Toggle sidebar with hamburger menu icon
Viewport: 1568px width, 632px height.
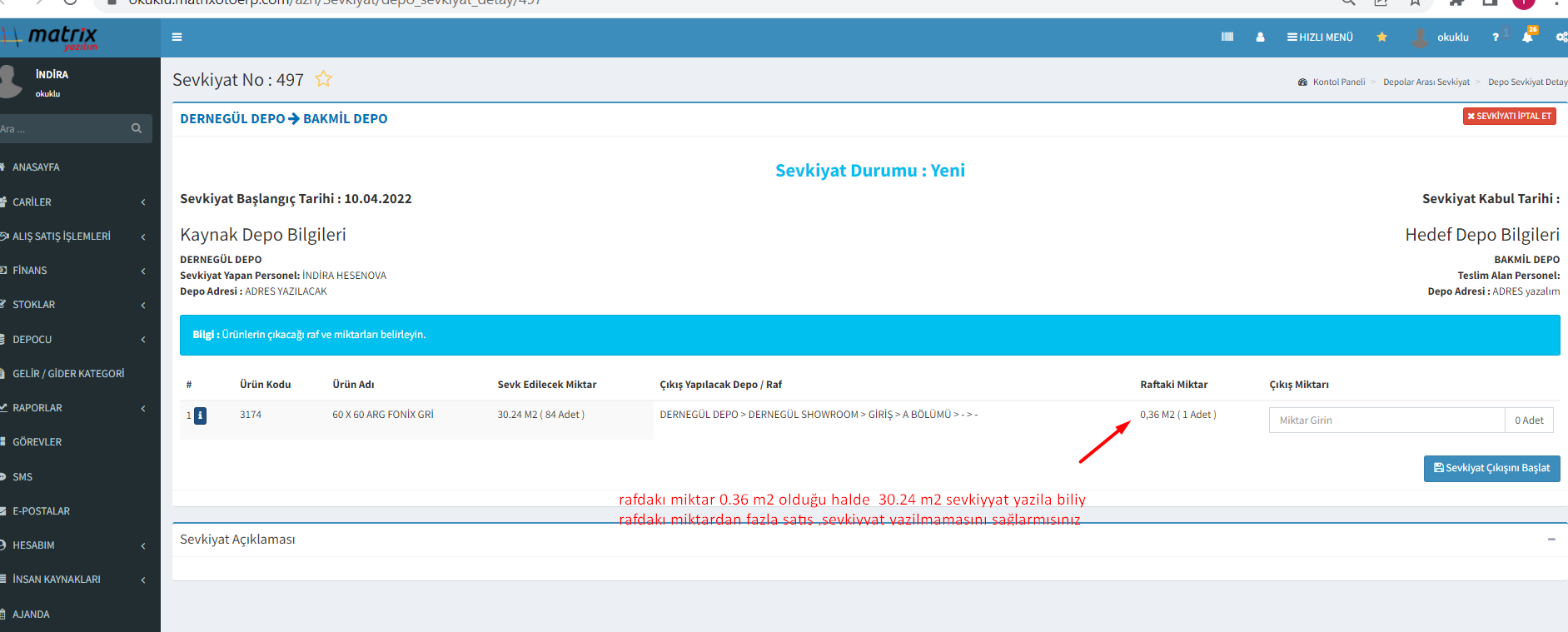coord(177,37)
